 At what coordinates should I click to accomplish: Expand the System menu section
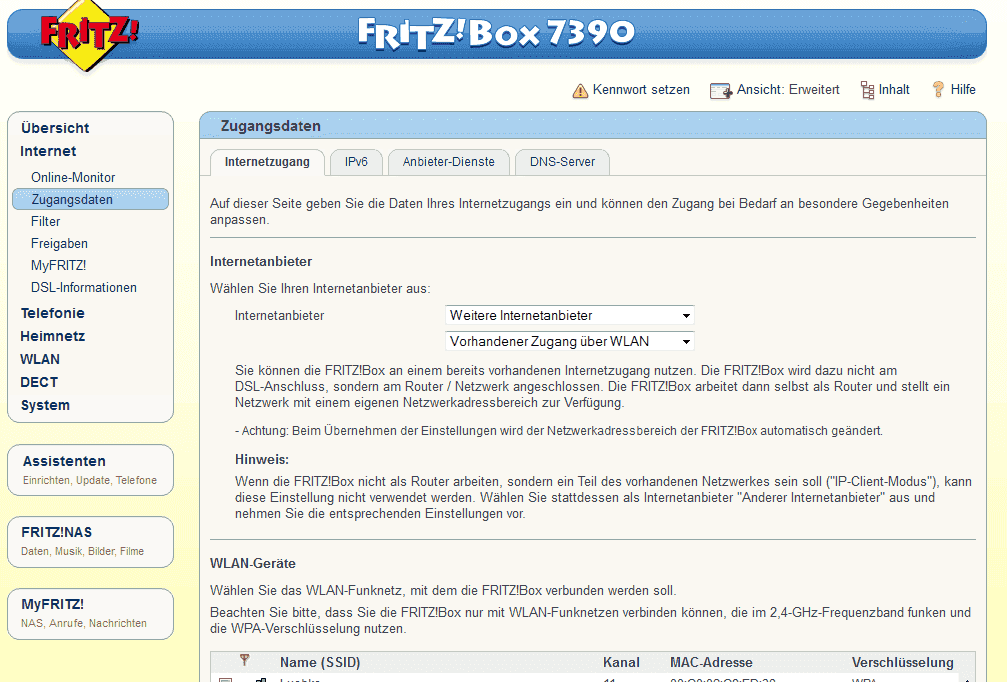[x=45, y=405]
